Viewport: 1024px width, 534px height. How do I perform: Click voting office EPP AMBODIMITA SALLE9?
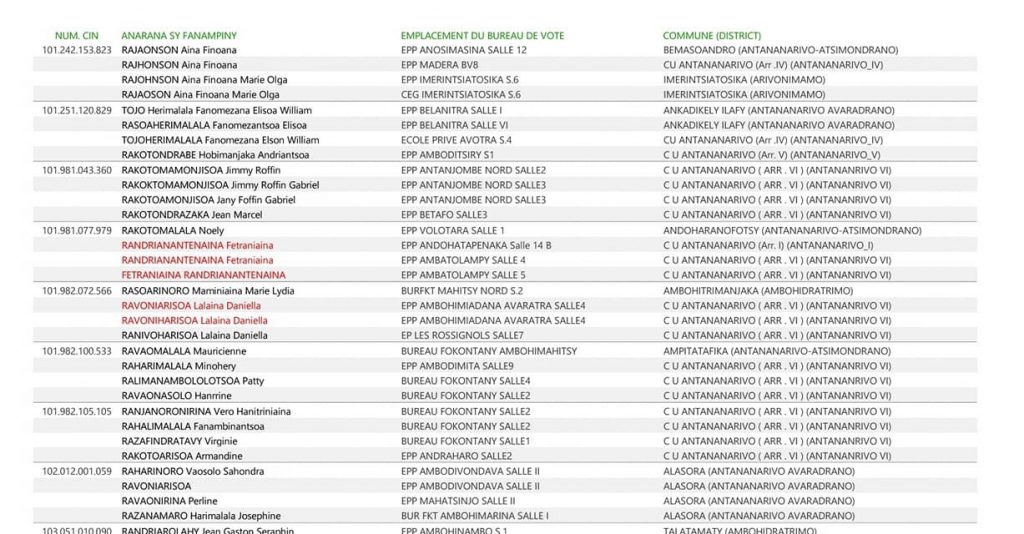click(458, 366)
